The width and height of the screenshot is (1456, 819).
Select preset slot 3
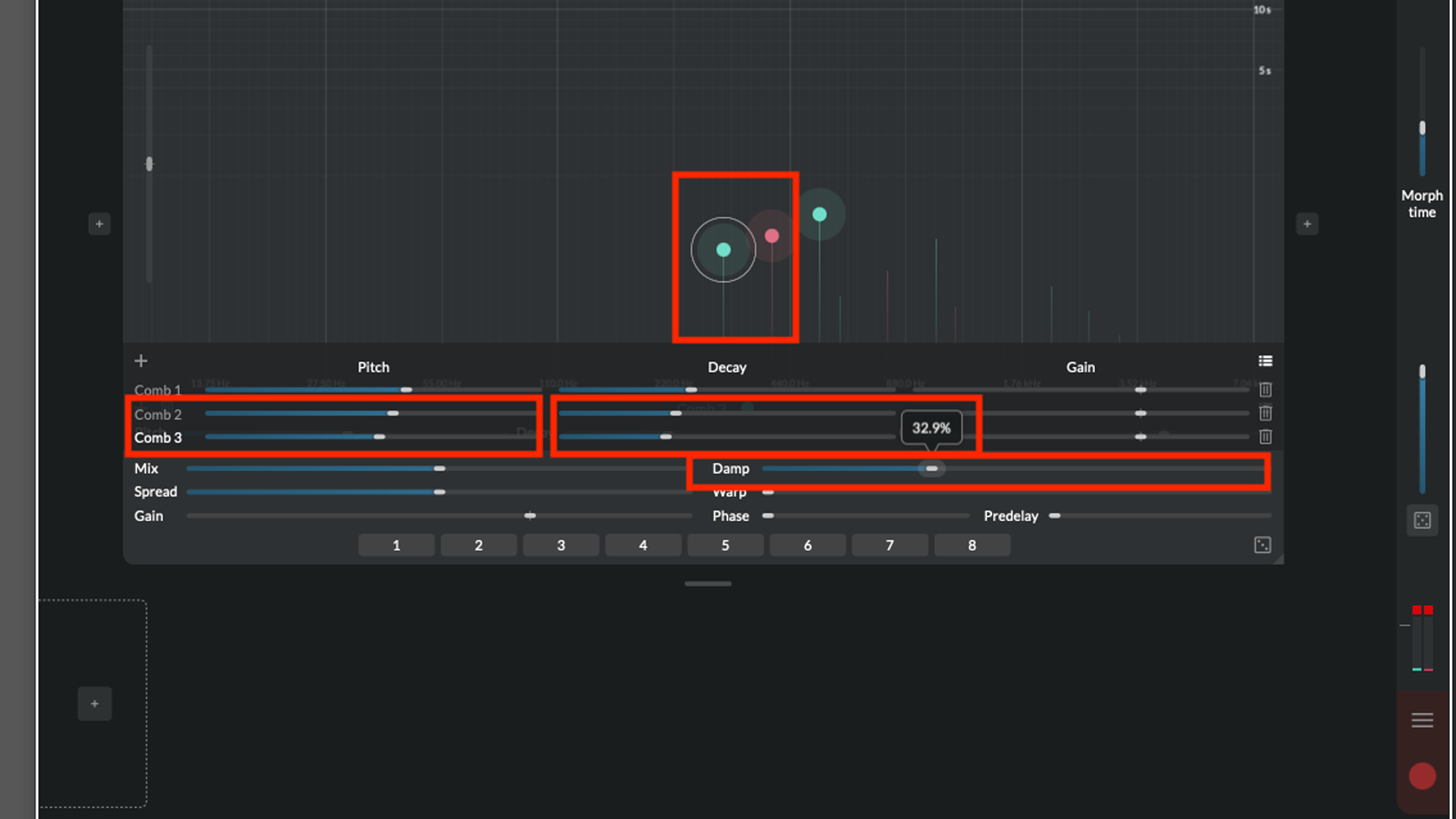pyautogui.click(x=561, y=545)
